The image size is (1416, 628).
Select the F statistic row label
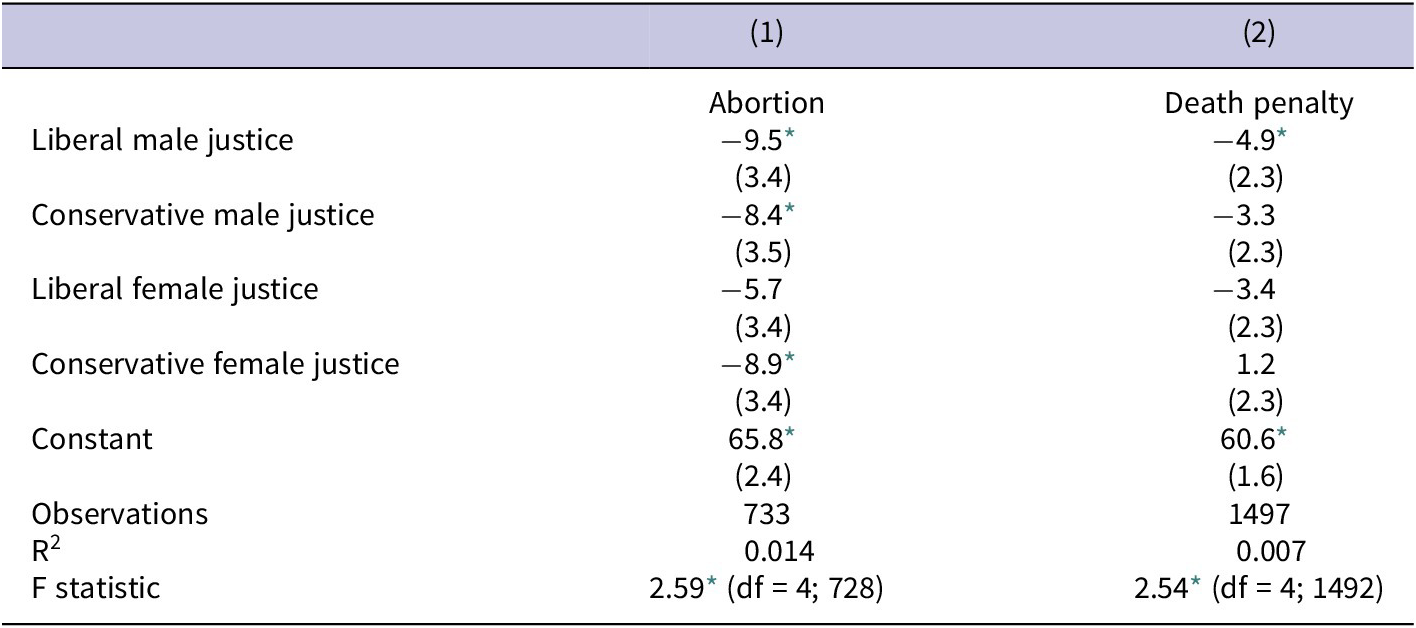click(95, 587)
